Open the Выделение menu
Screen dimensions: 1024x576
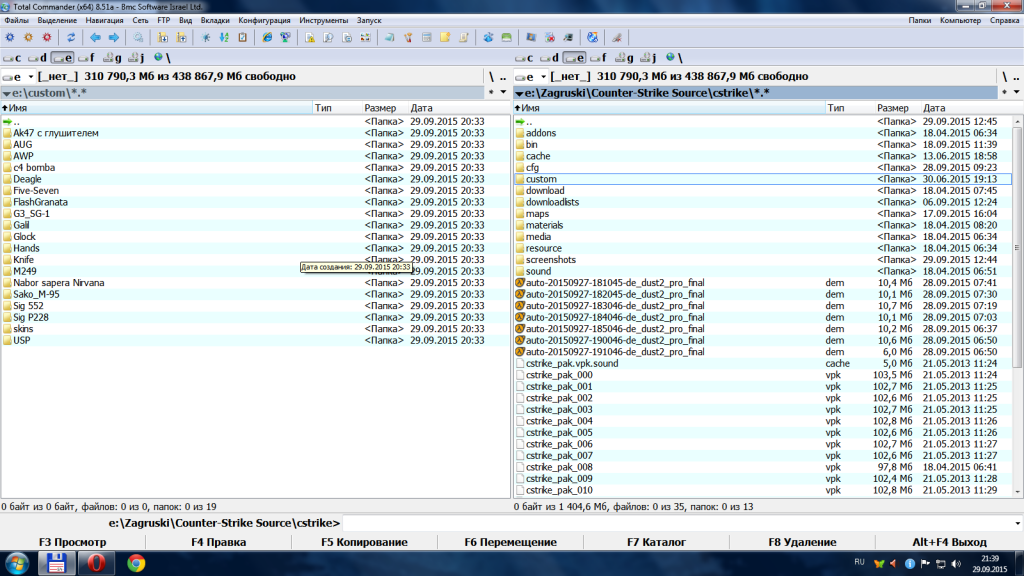coord(57,20)
